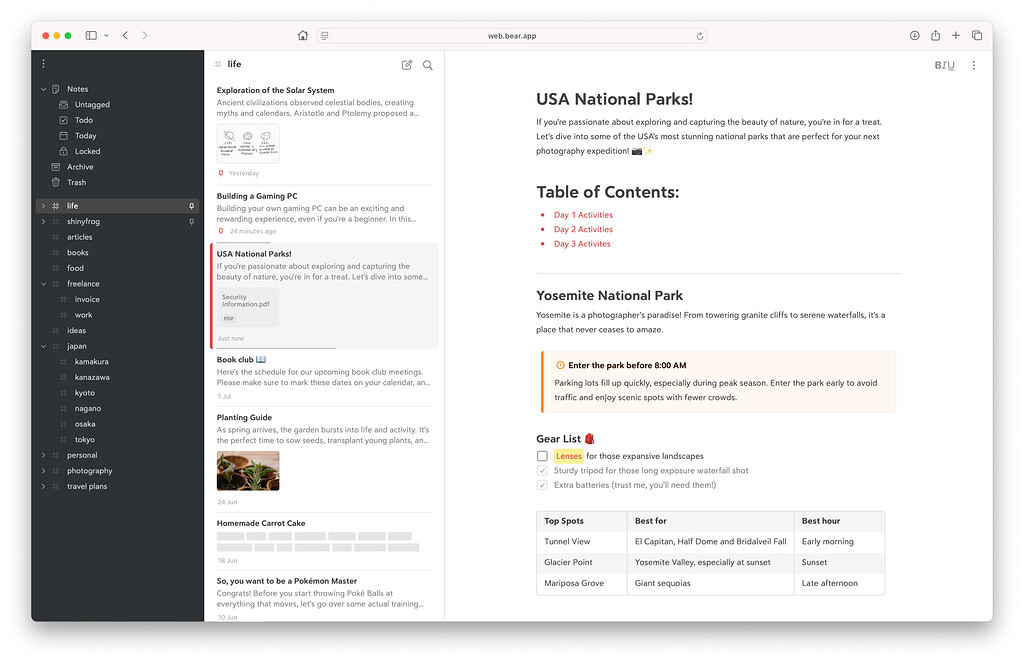Select the Locked notes section

88,151
